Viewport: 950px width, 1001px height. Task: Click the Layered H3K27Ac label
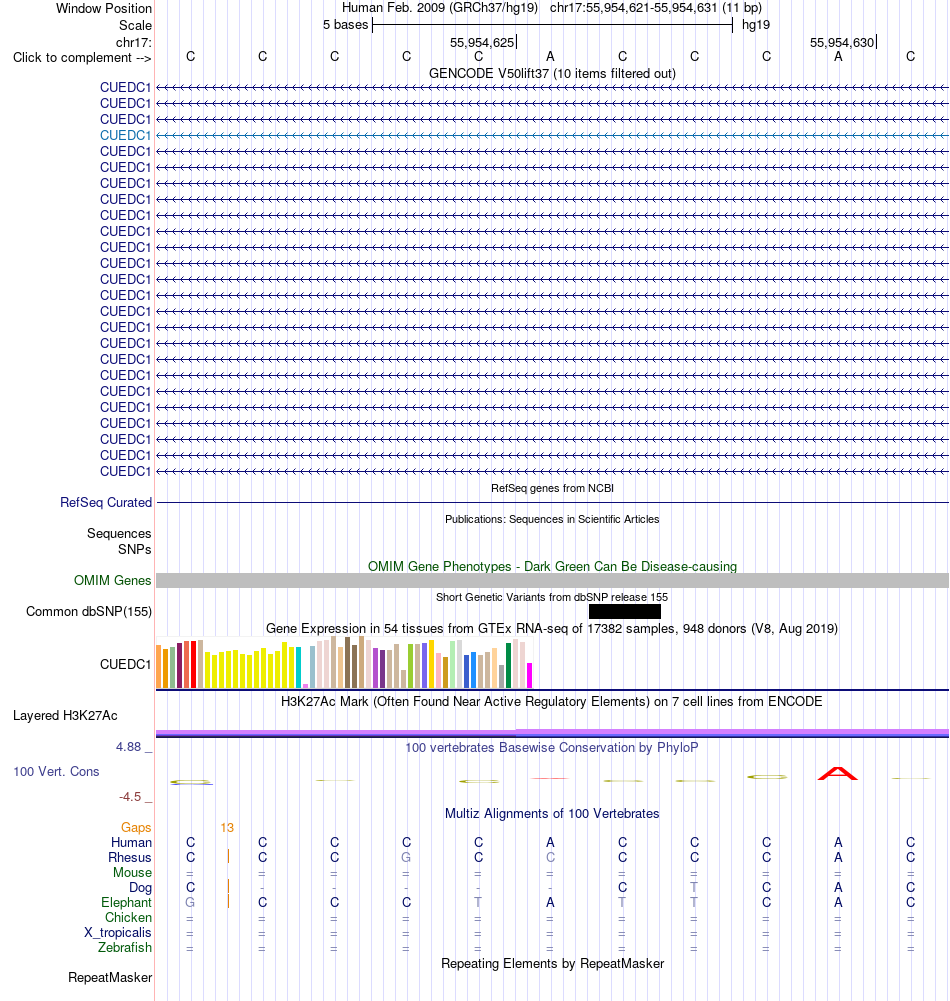pyautogui.click(x=65, y=716)
